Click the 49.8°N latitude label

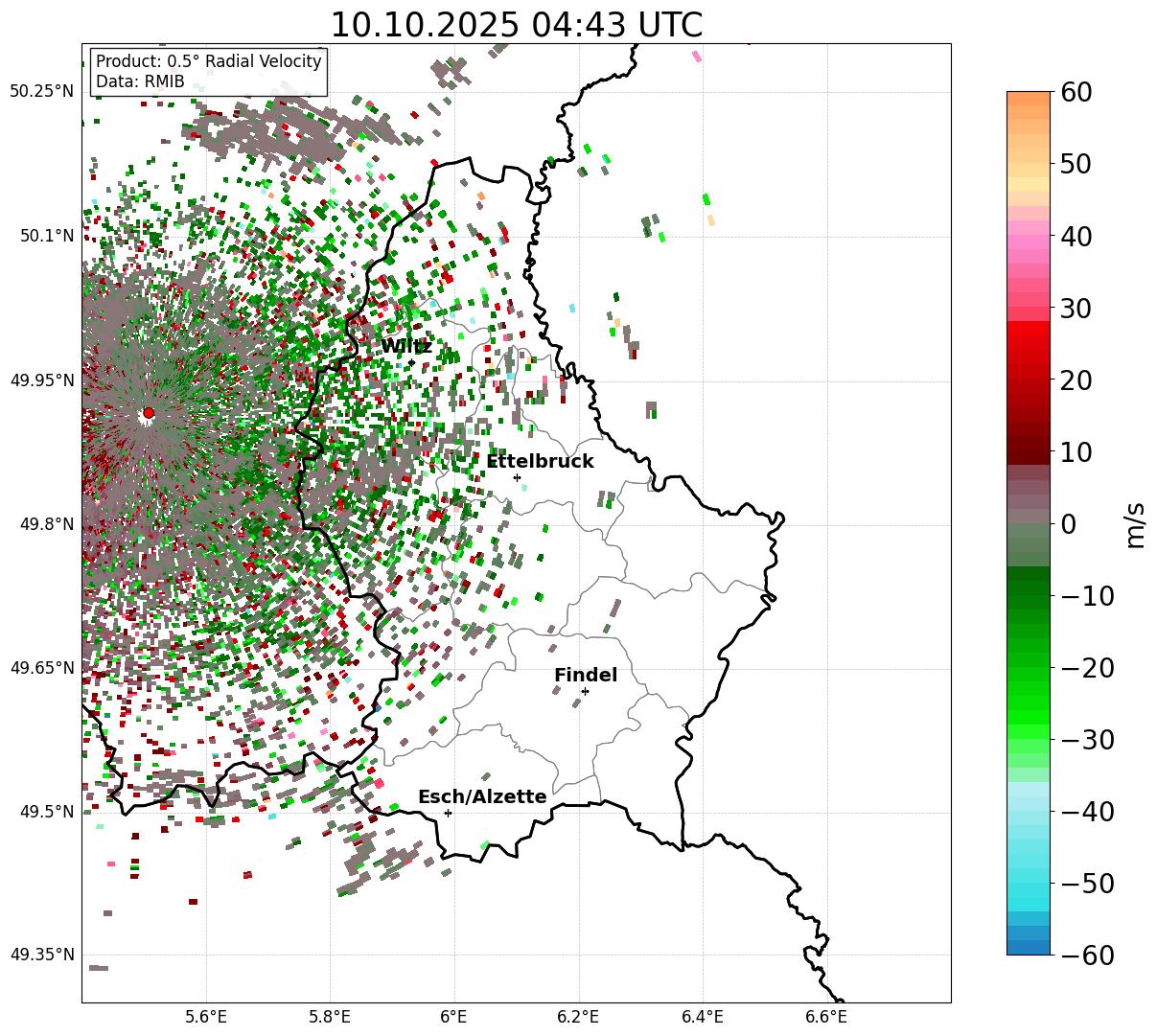(x=46, y=524)
